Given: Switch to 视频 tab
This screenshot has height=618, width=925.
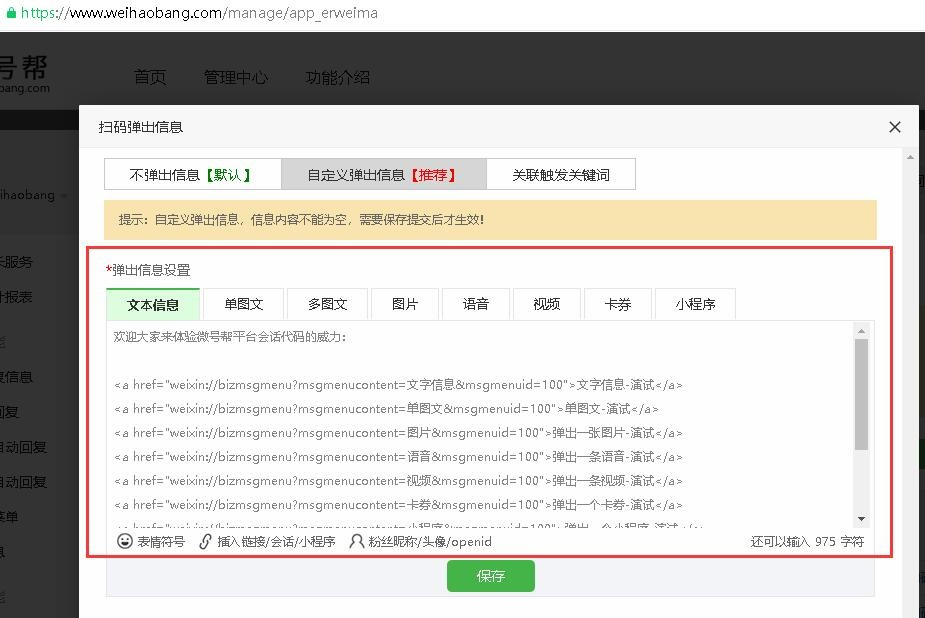Looking at the screenshot, I should pos(547,304).
